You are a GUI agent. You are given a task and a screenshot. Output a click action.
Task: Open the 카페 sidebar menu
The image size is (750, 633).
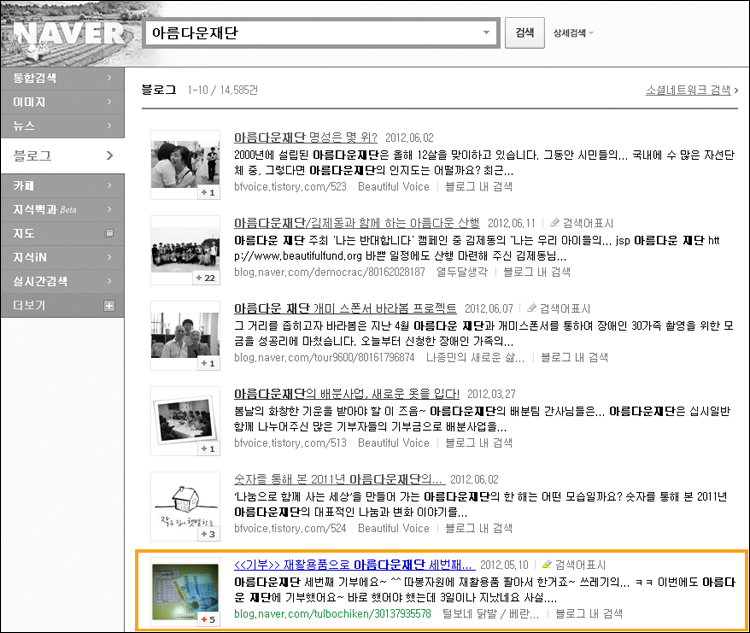coord(63,185)
